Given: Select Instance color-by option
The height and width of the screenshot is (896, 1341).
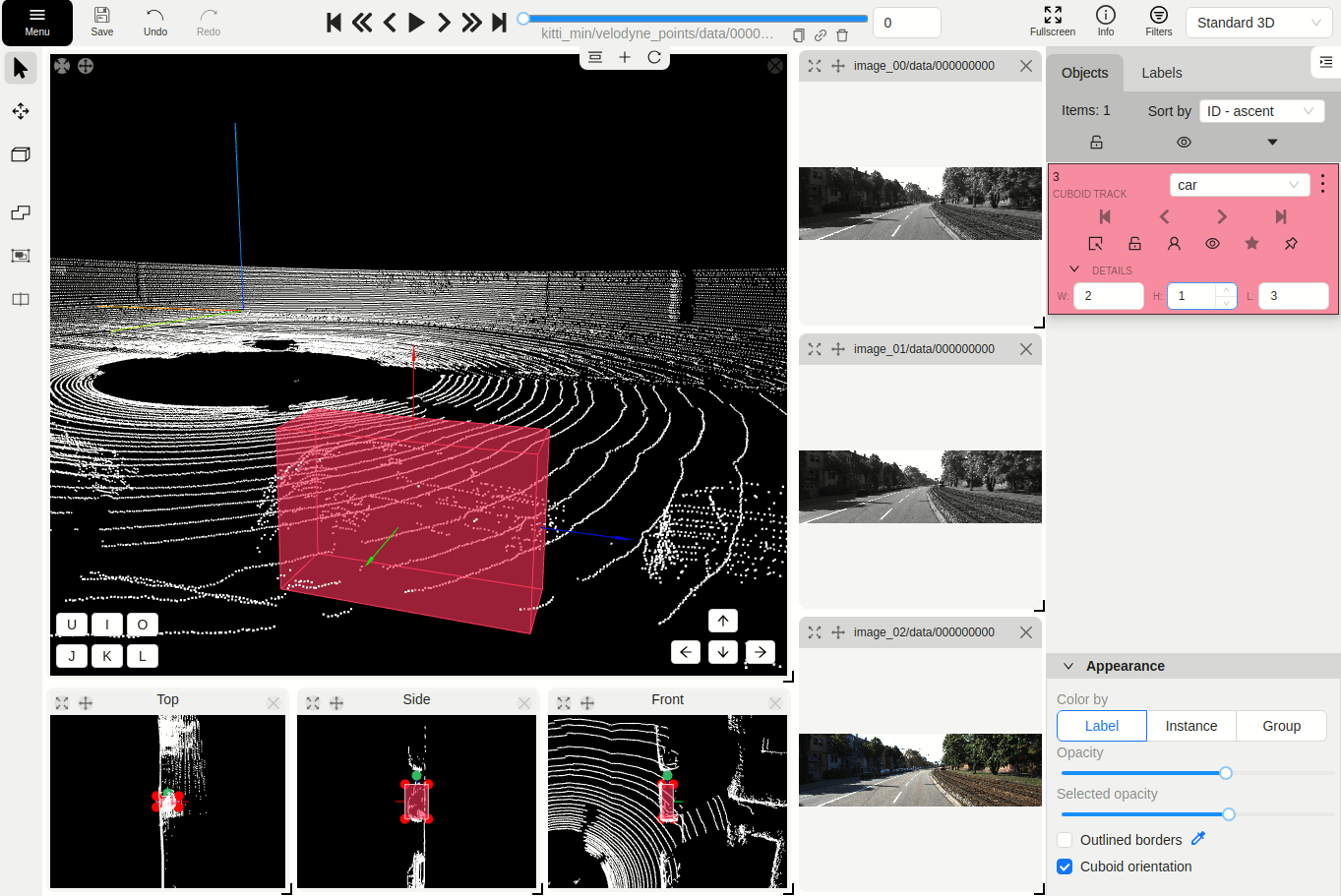Looking at the screenshot, I should click(1190, 726).
